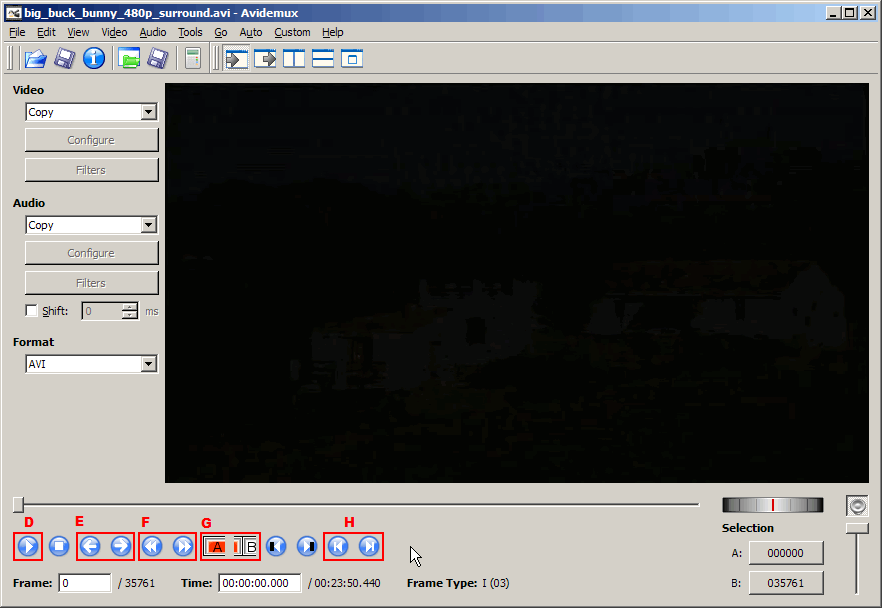
Task: Load project via green folder icon
Action: [x=129, y=58]
